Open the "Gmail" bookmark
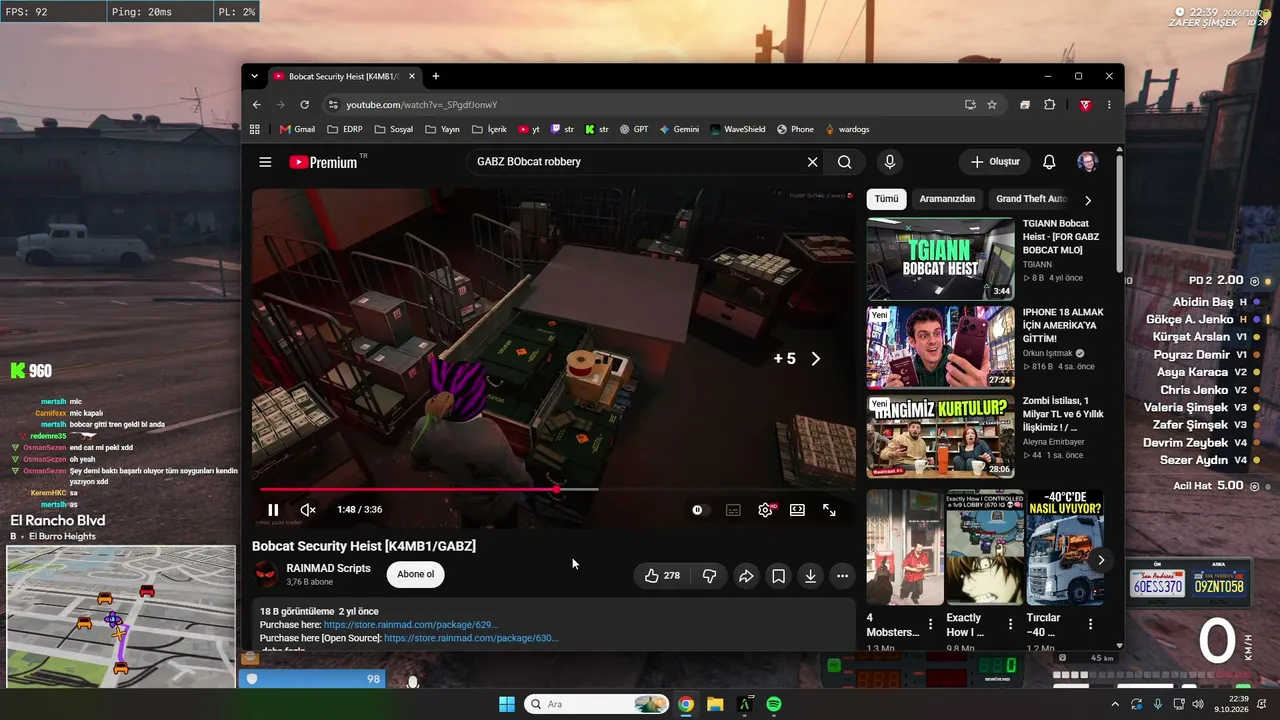 (298, 129)
